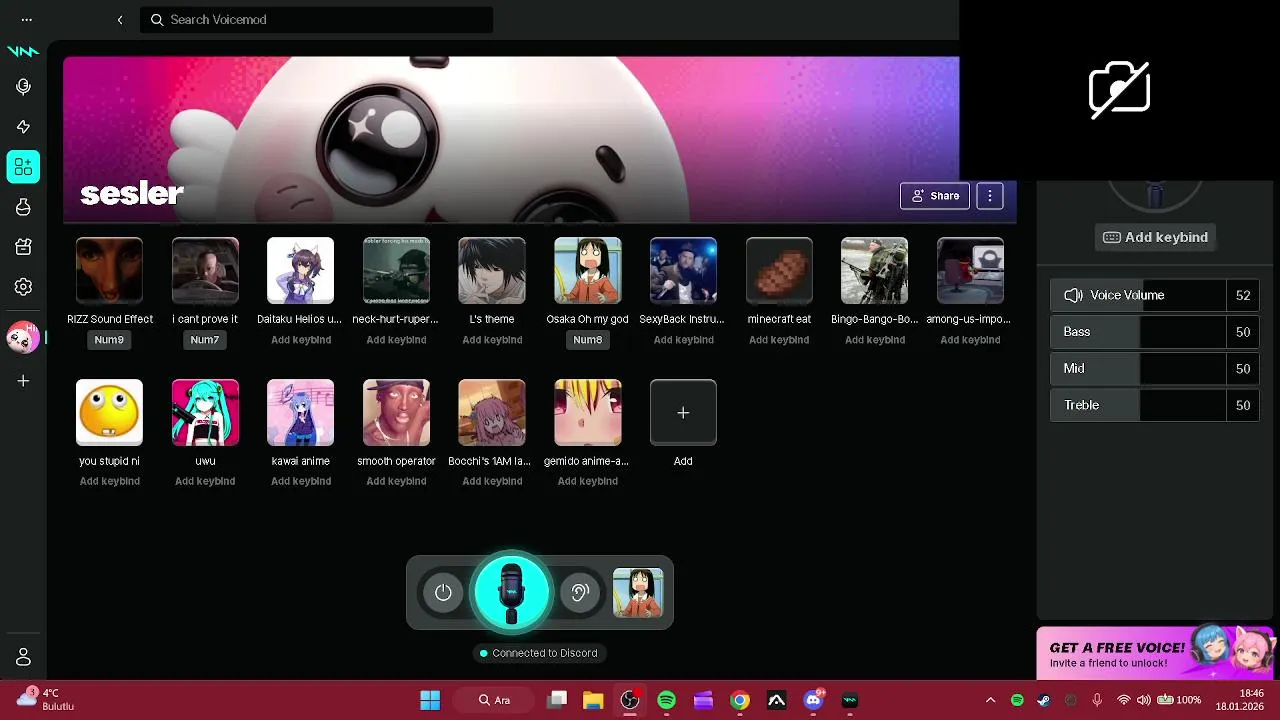Open the three-dots menu at top of sidebar

[26, 20]
